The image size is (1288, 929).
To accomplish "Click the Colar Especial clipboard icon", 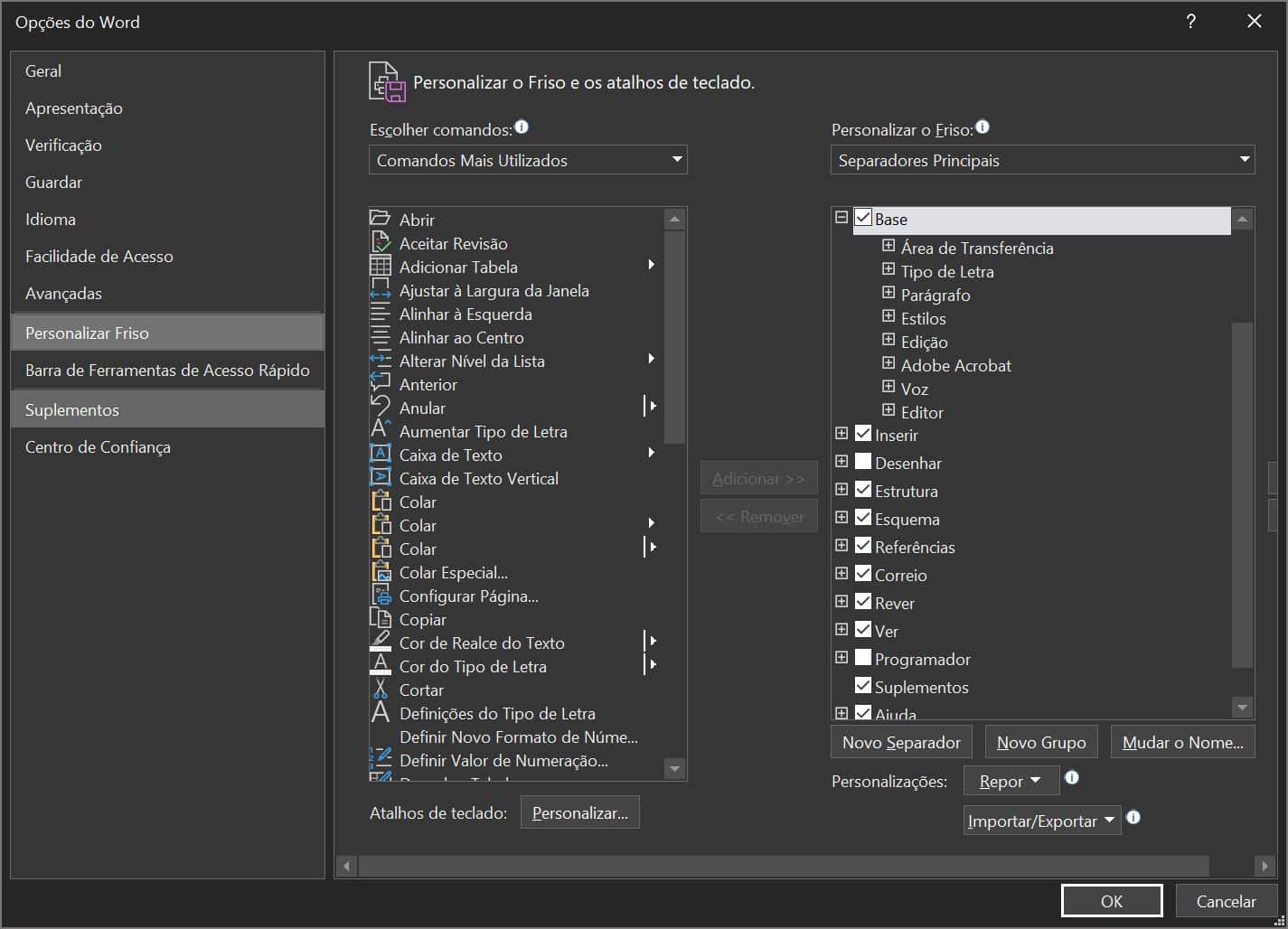I will point(381,572).
